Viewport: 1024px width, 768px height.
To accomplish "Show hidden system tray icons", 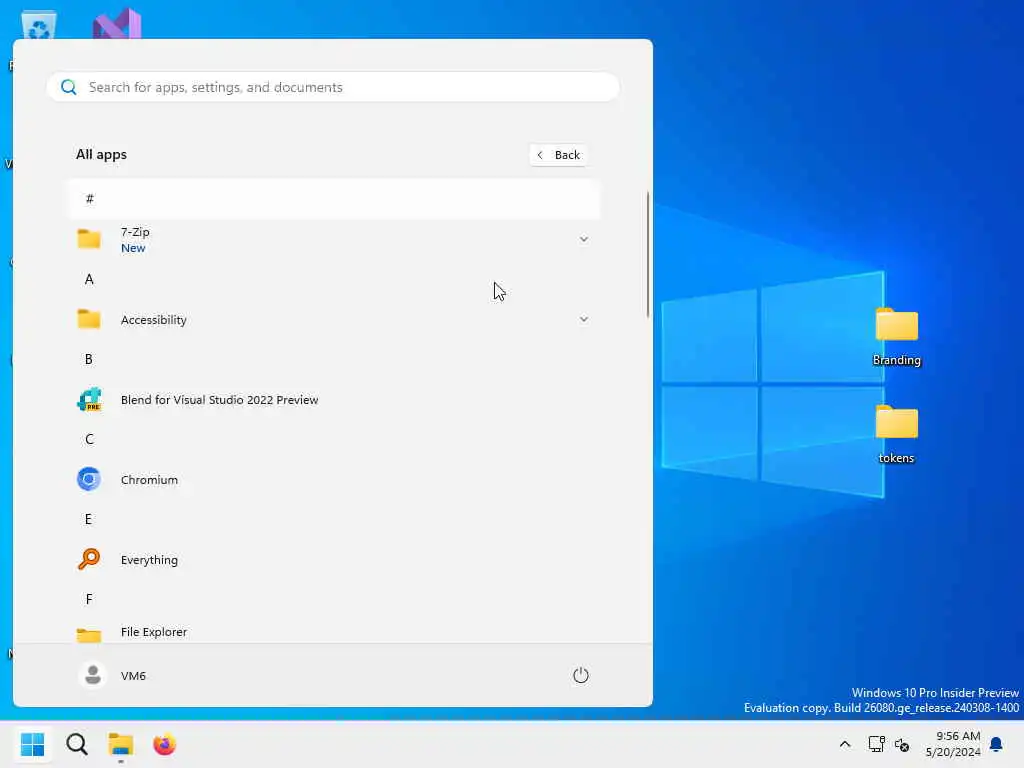I will click(x=844, y=744).
